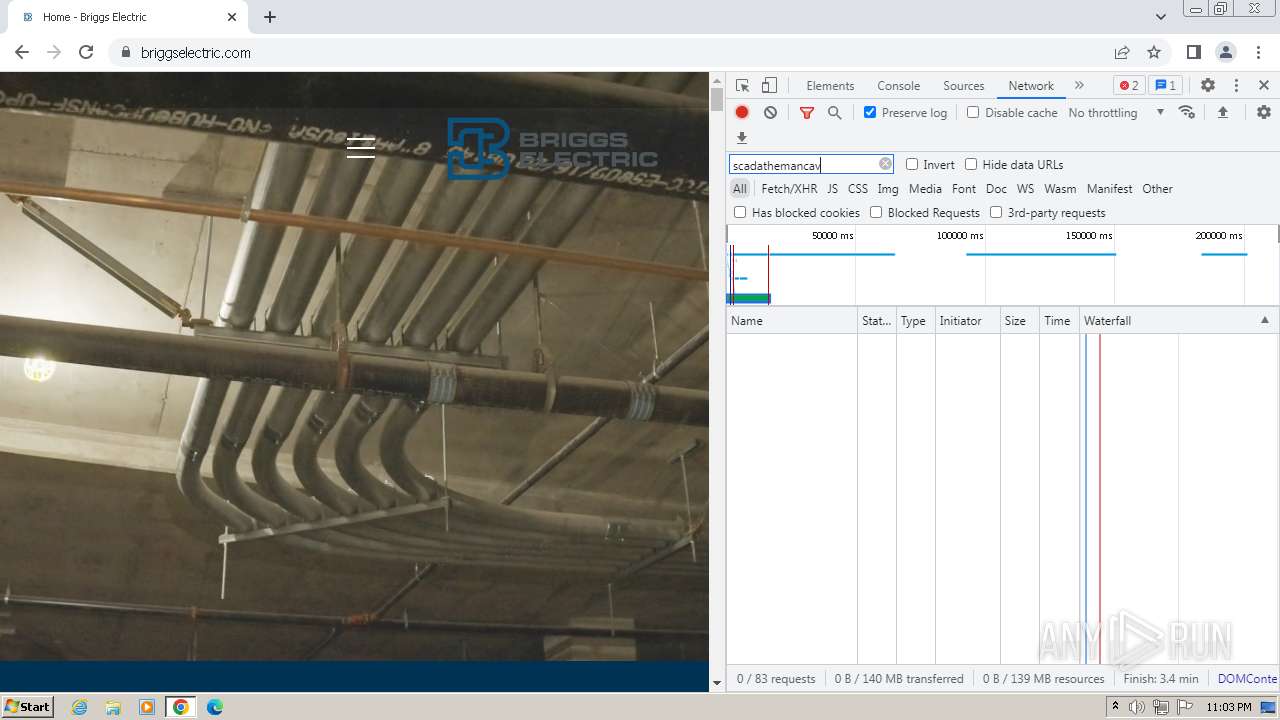Expand more DevTools tabs chevron

coord(1079,85)
